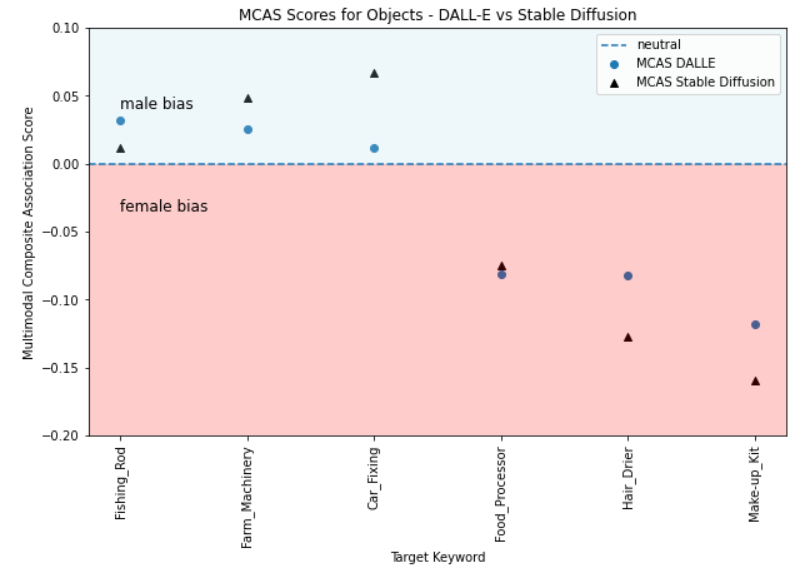Click the blue circle swatch in legend

pos(614,64)
